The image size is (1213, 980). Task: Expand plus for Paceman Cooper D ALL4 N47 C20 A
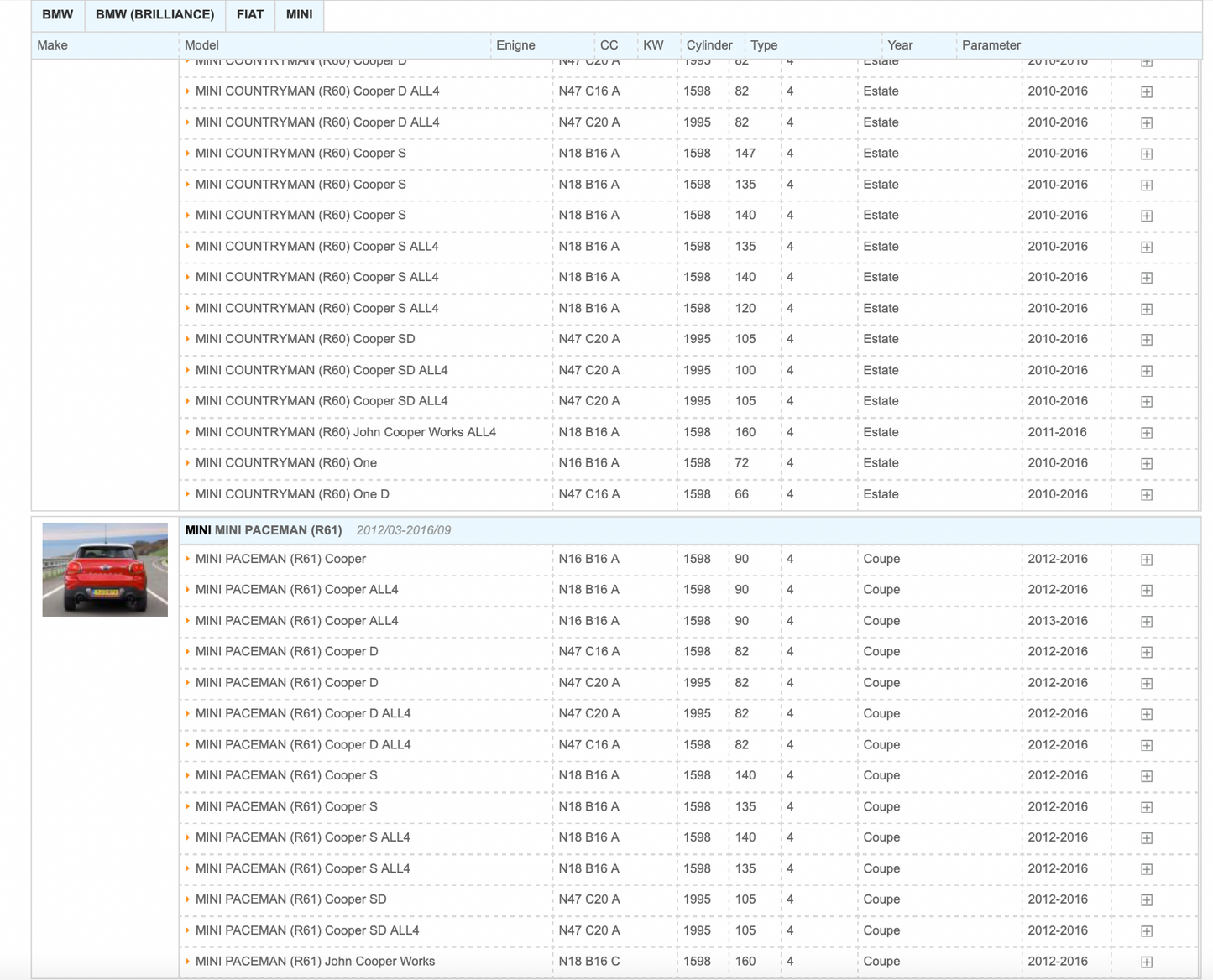pyautogui.click(x=1147, y=714)
